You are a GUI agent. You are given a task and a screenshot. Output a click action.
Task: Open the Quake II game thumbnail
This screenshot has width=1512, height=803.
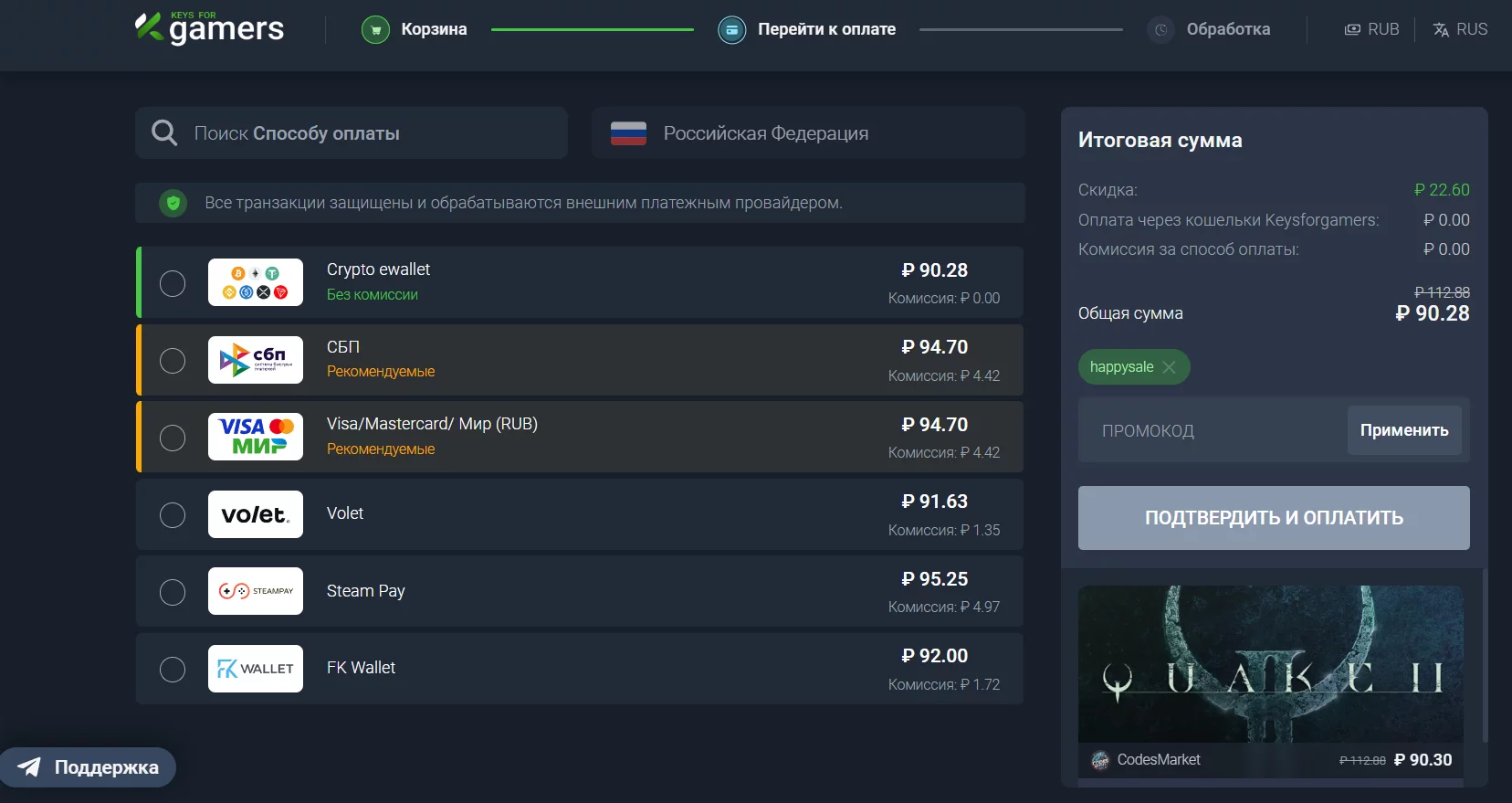pos(1270,664)
